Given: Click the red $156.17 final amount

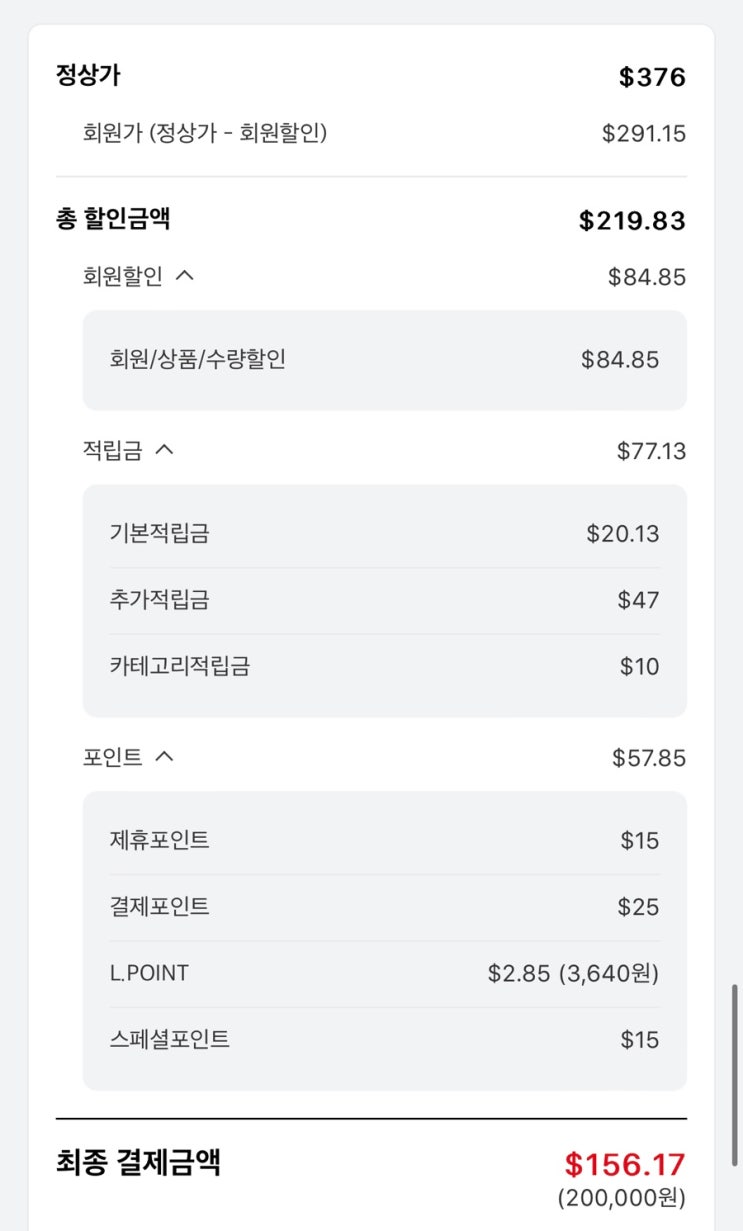Looking at the screenshot, I should [625, 1165].
